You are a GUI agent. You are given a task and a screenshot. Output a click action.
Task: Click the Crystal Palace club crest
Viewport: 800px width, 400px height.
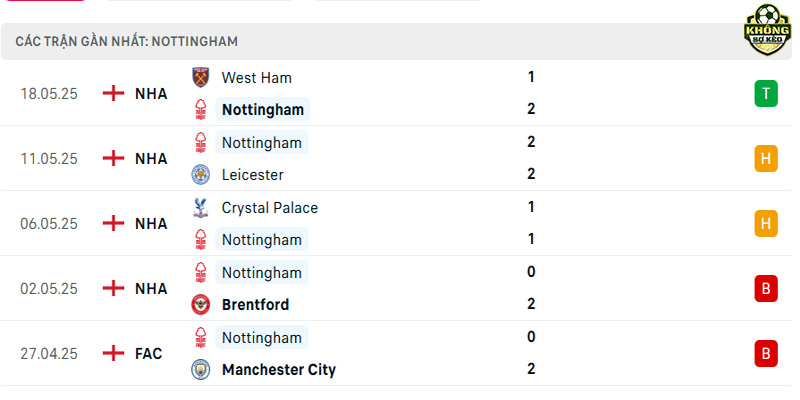201,208
